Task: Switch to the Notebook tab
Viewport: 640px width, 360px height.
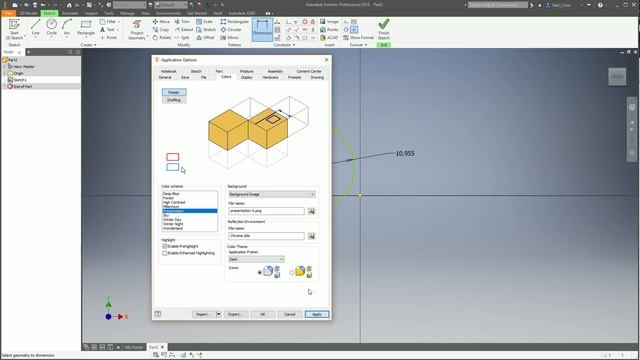Action: pos(169,71)
